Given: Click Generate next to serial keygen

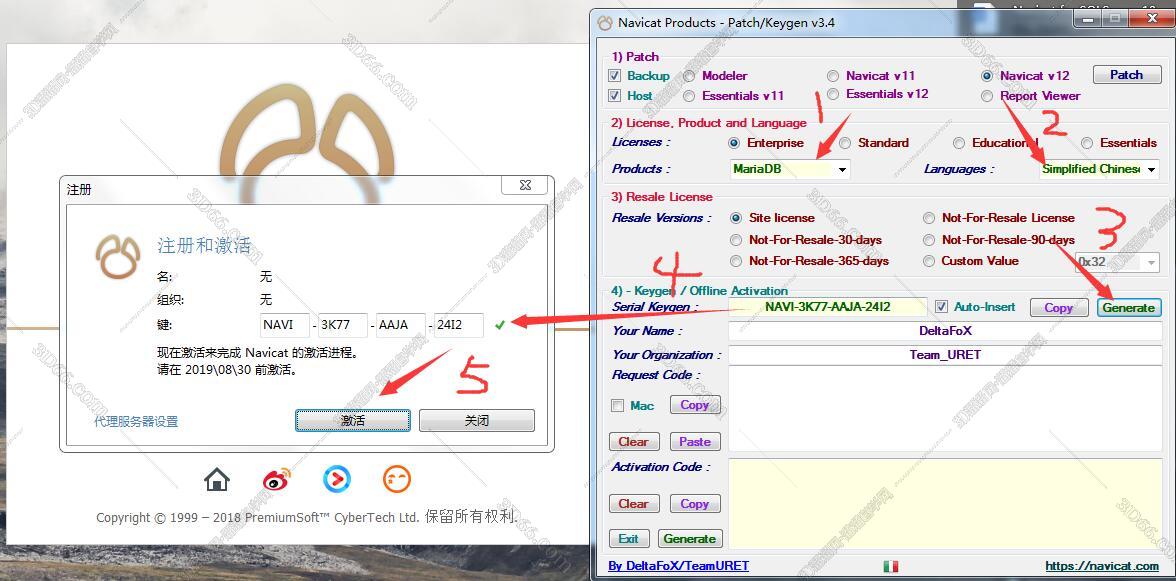Looking at the screenshot, I should (x=1129, y=307).
